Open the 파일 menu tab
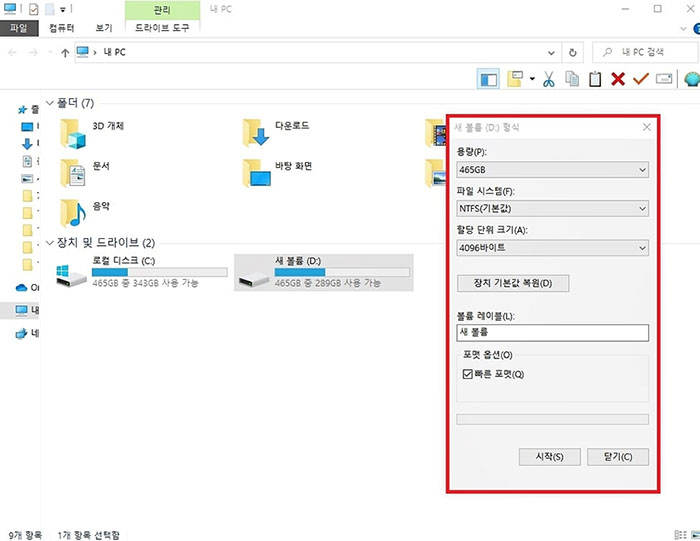This screenshot has width=700, height=541. coord(19,28)
